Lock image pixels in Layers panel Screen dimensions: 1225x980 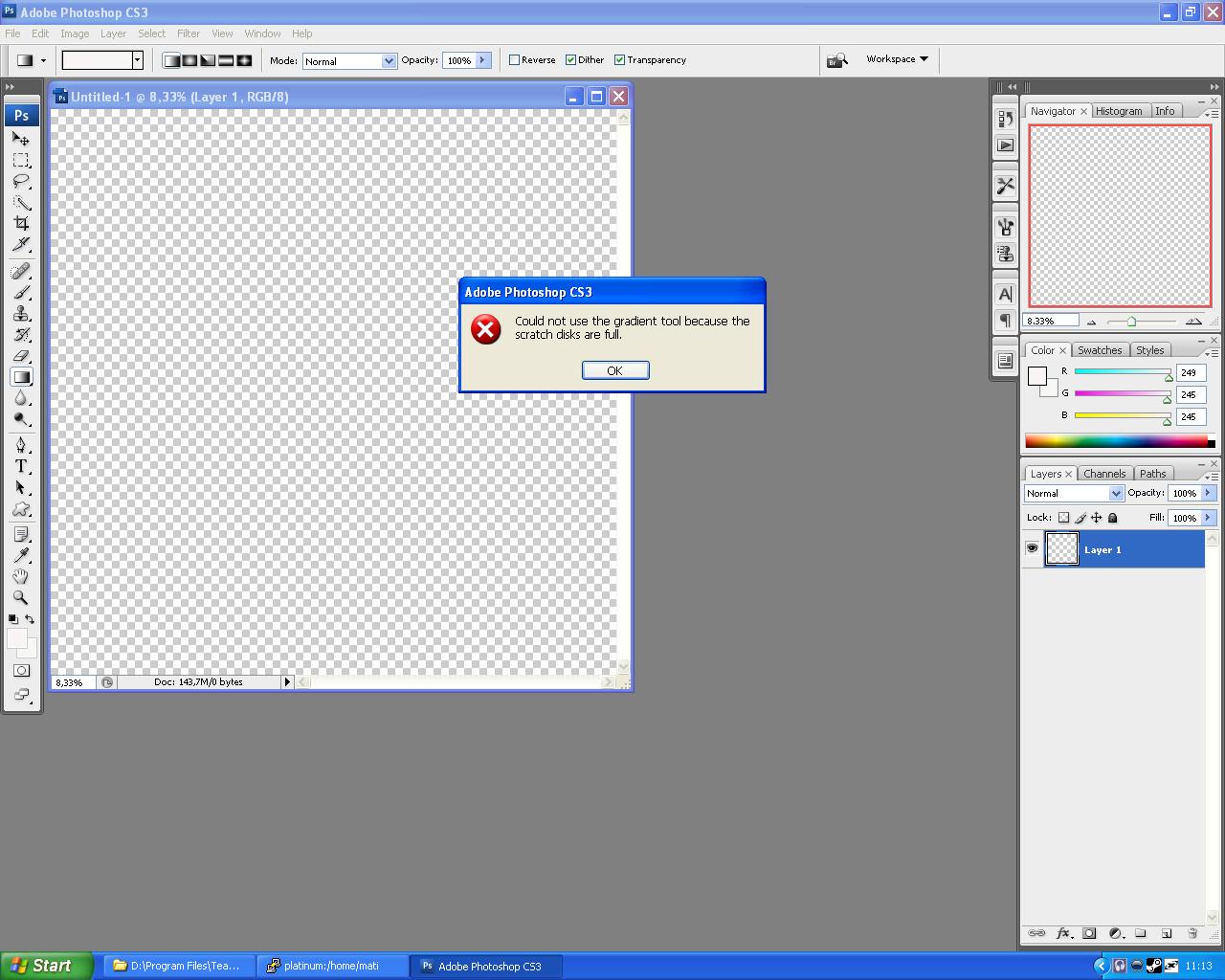pos(1080,518)
